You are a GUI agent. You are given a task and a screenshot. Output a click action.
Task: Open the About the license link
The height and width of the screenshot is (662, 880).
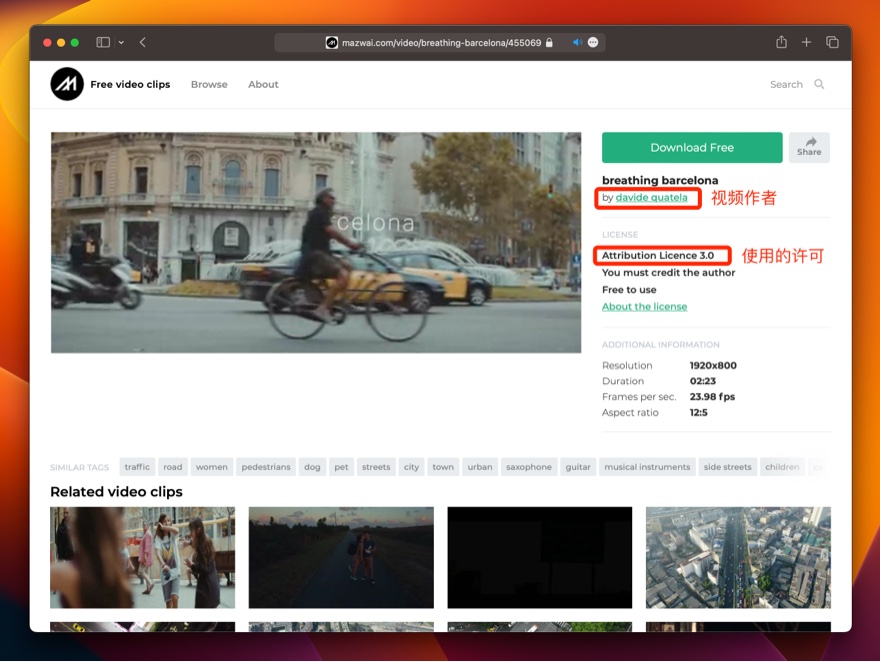(644, 307)
